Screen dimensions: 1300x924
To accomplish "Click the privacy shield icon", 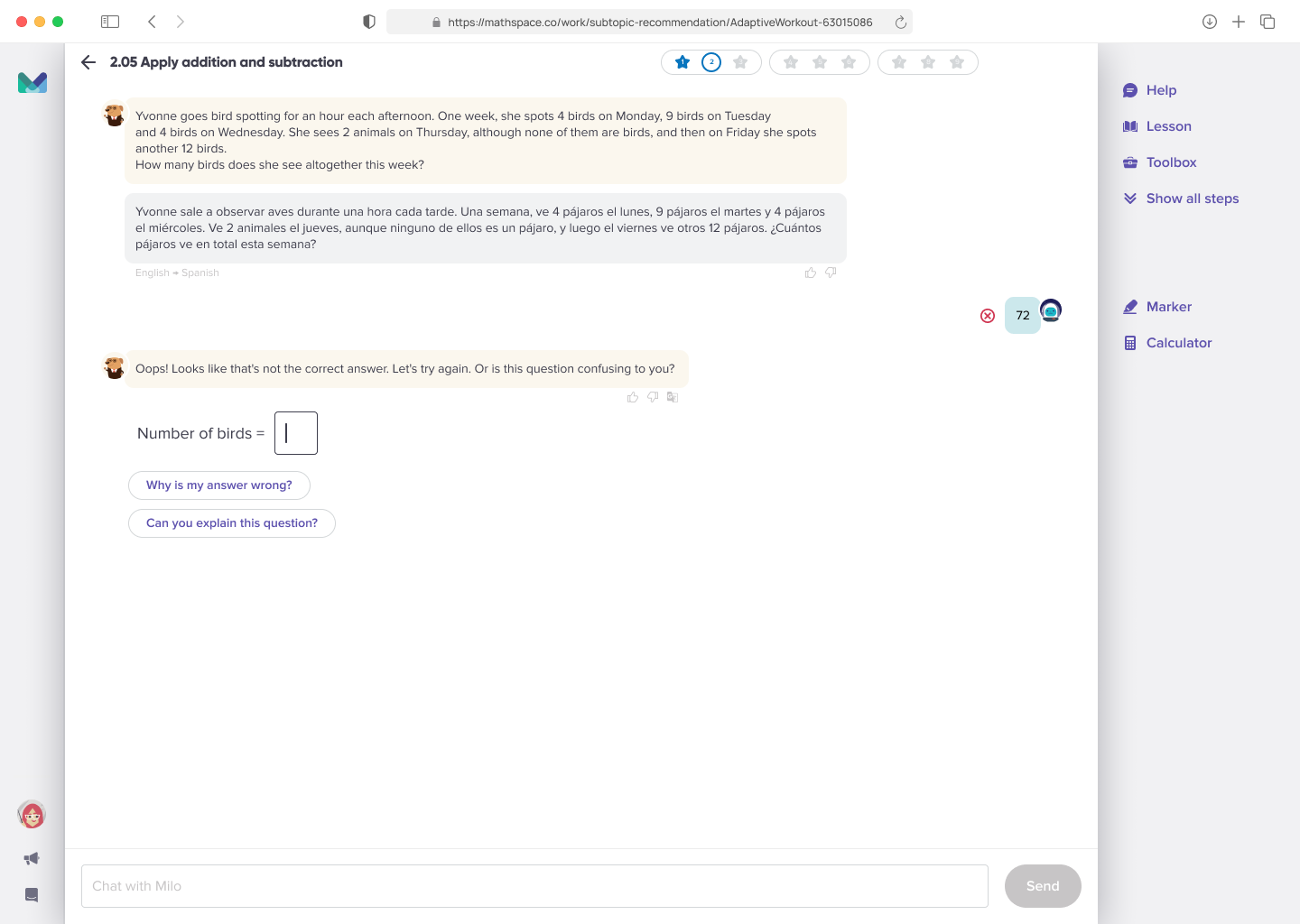I will [369, 22].
